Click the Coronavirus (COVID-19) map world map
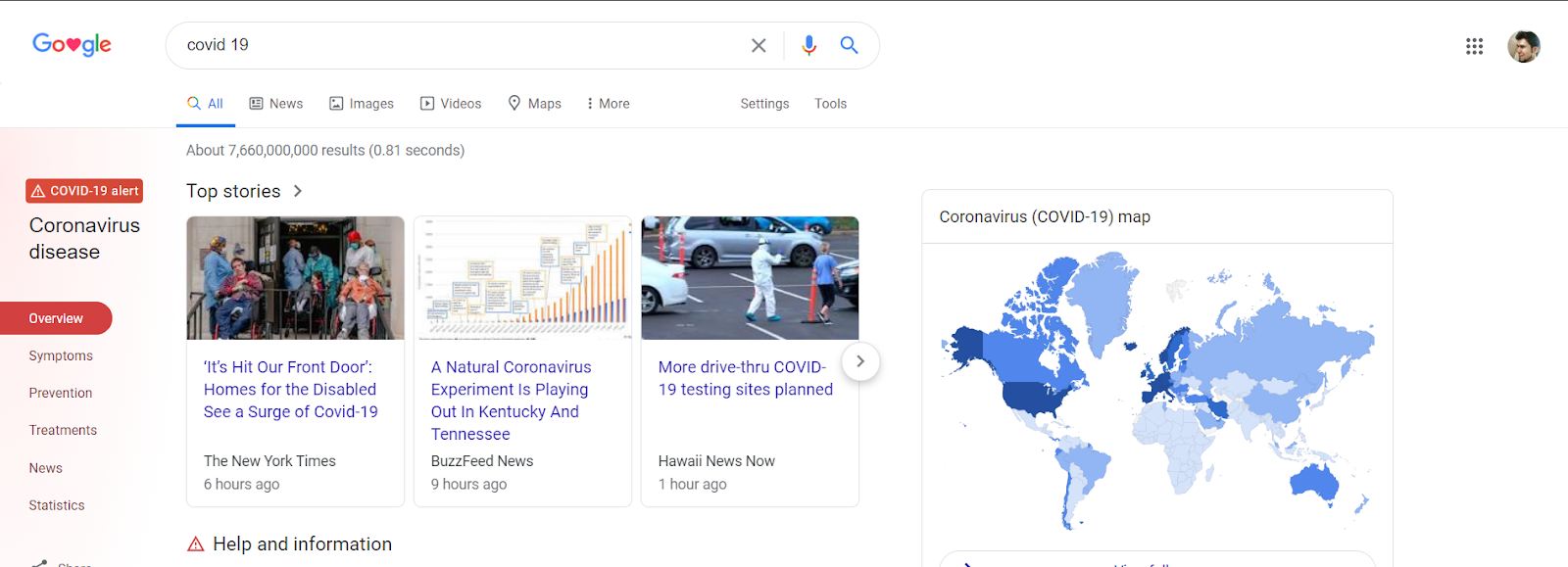The height and width of the screenshot is (567, 1568). pos(1157,390)
